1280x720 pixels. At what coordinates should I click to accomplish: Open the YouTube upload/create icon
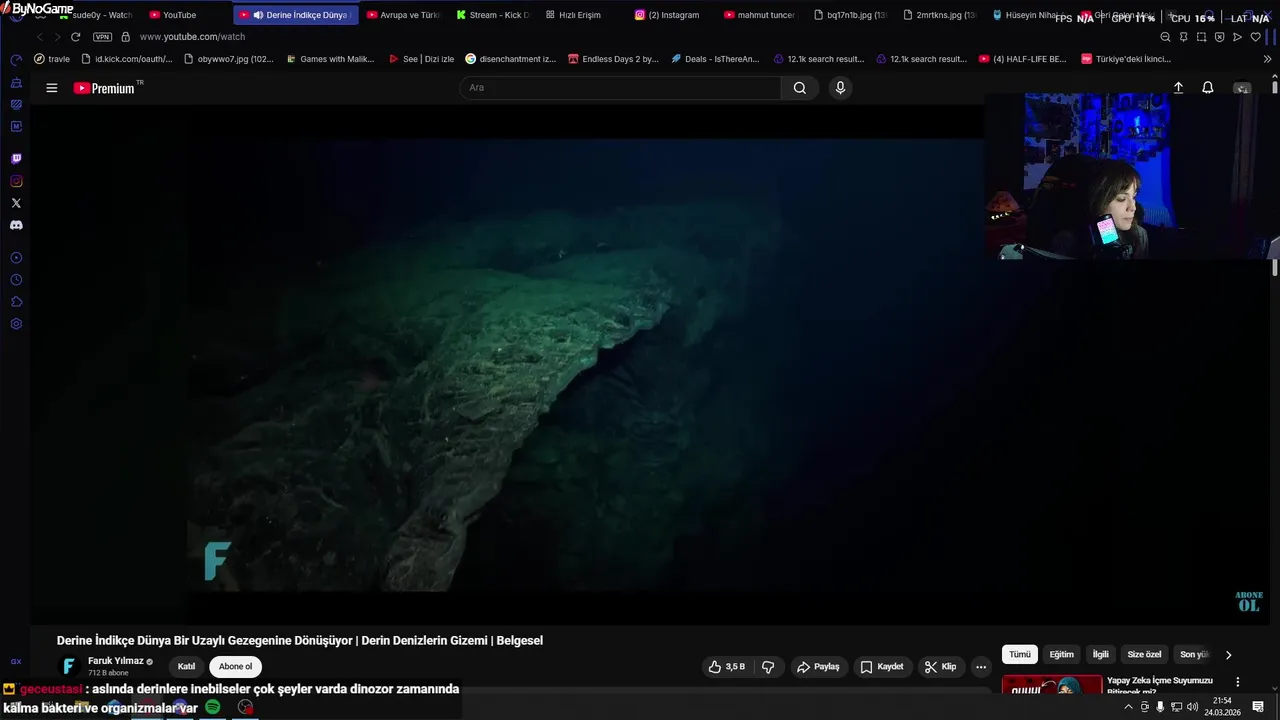tap(1178, 88)
